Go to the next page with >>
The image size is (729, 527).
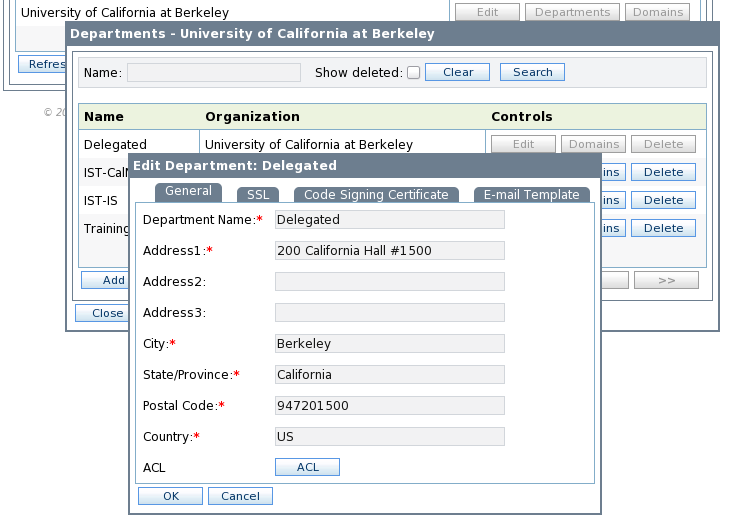(666, 280)
